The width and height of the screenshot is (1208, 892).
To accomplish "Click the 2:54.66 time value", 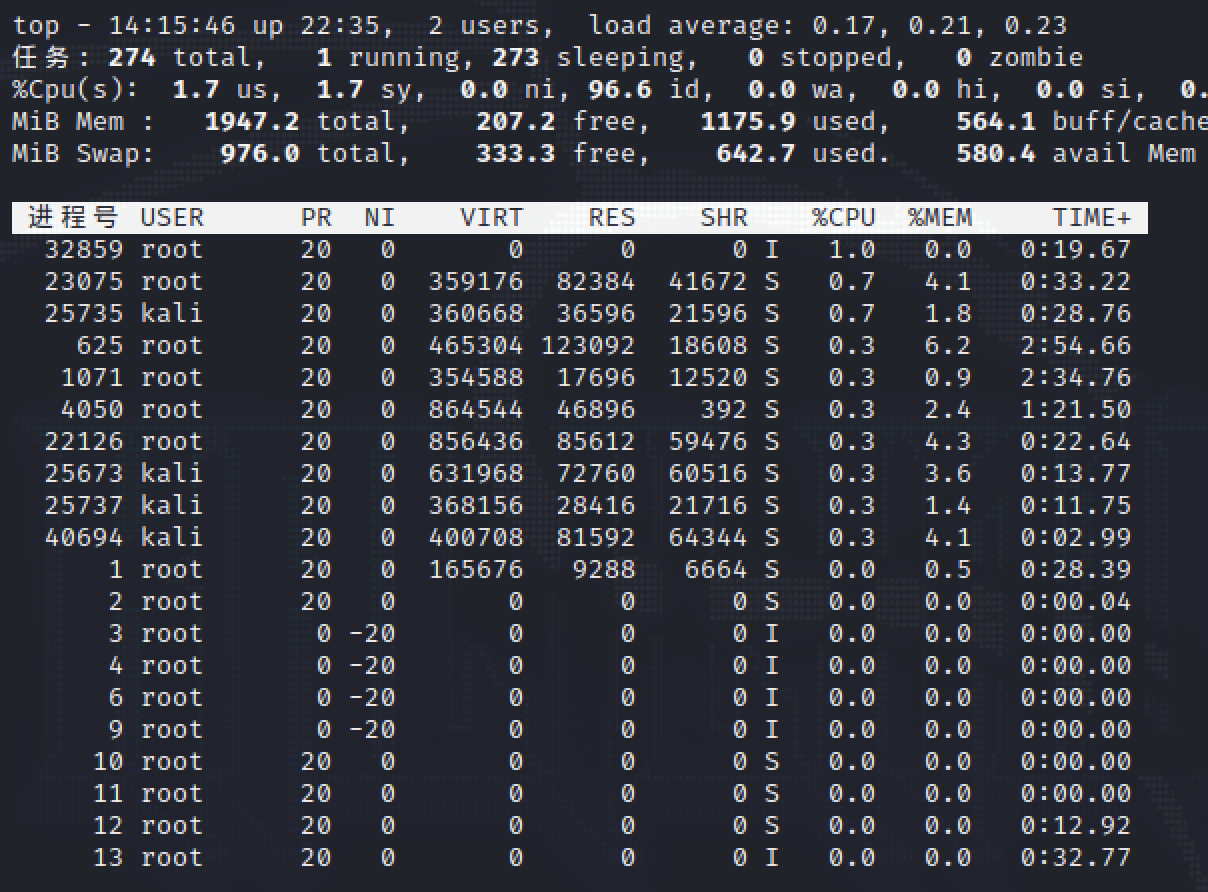I will pos(1075,346).
